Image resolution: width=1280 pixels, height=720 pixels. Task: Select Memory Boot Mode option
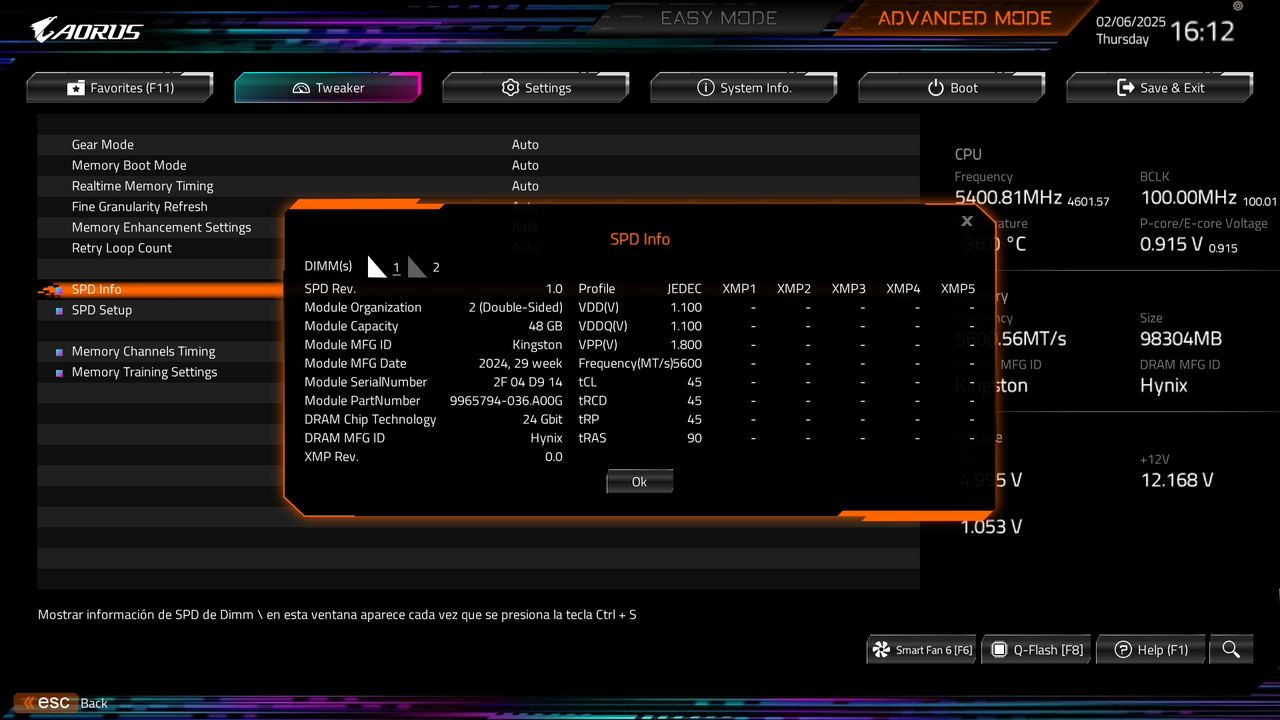tap(129, 166)
